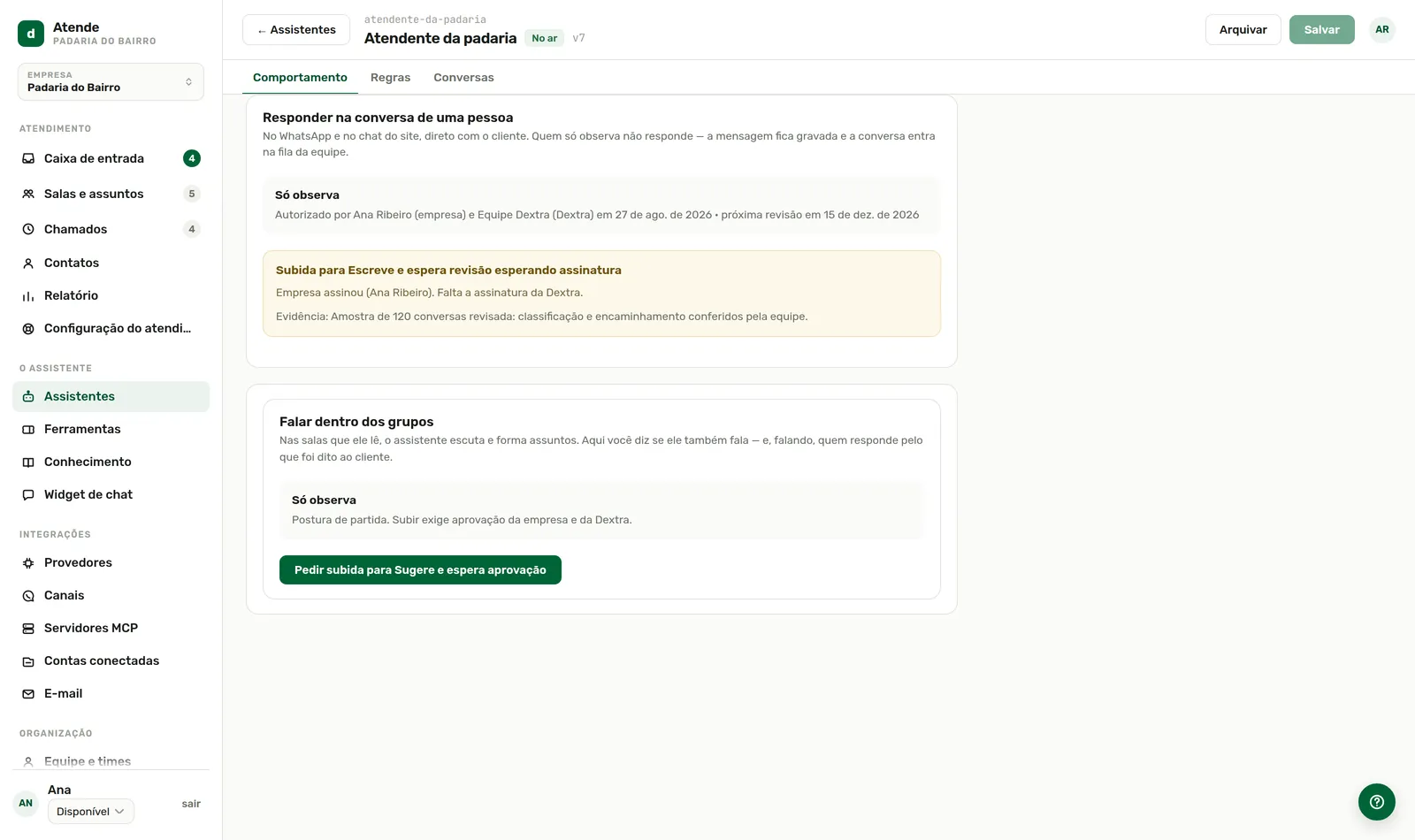Request upgrade to Sugere e espera aprovação
The height and width of the screenshot is (840, 1415).
[x=420, y=569]
